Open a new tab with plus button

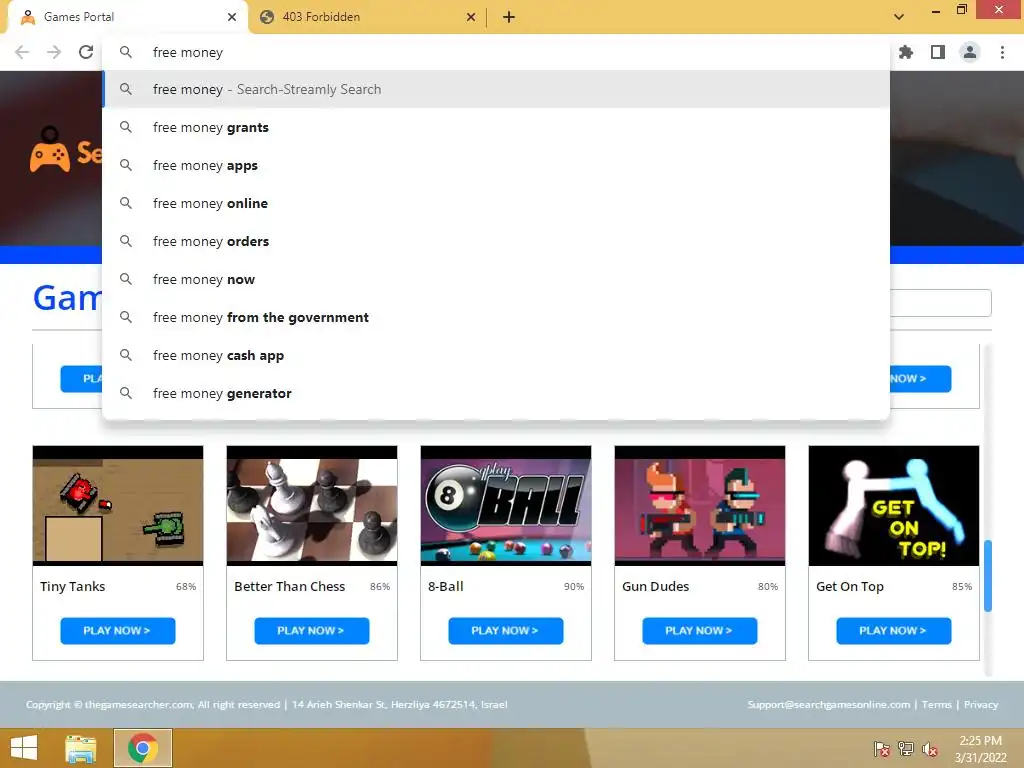tap(509, 17)
